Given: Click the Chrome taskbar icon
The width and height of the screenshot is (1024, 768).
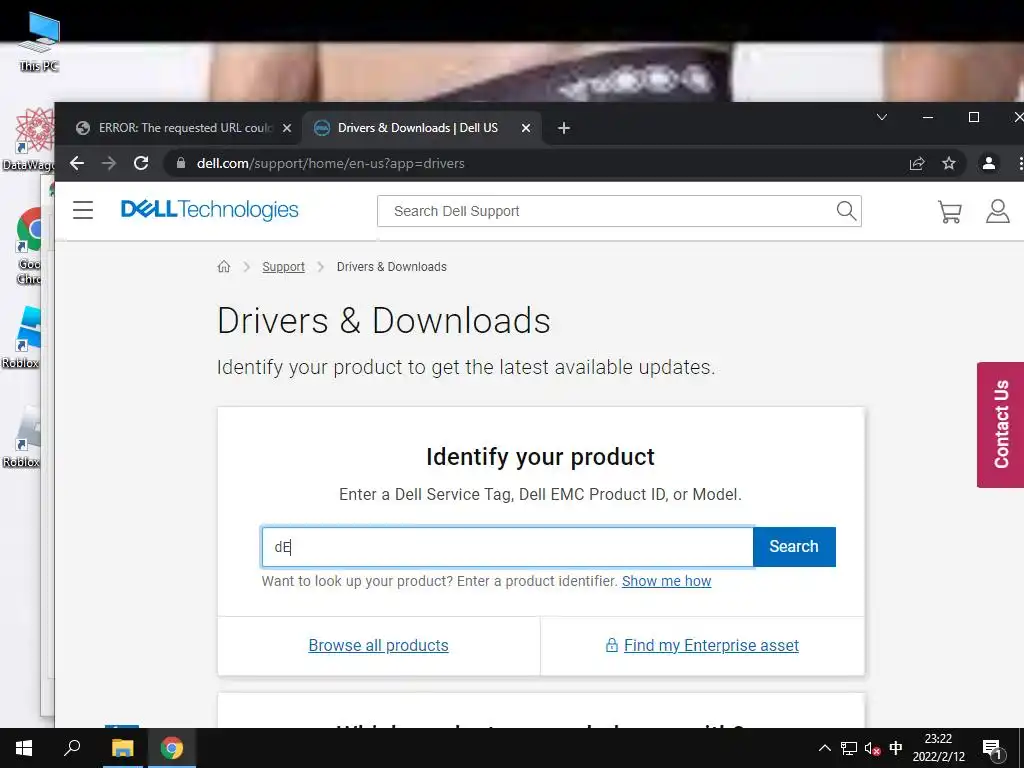Looking at the screenshot, I should click(172, 748).
